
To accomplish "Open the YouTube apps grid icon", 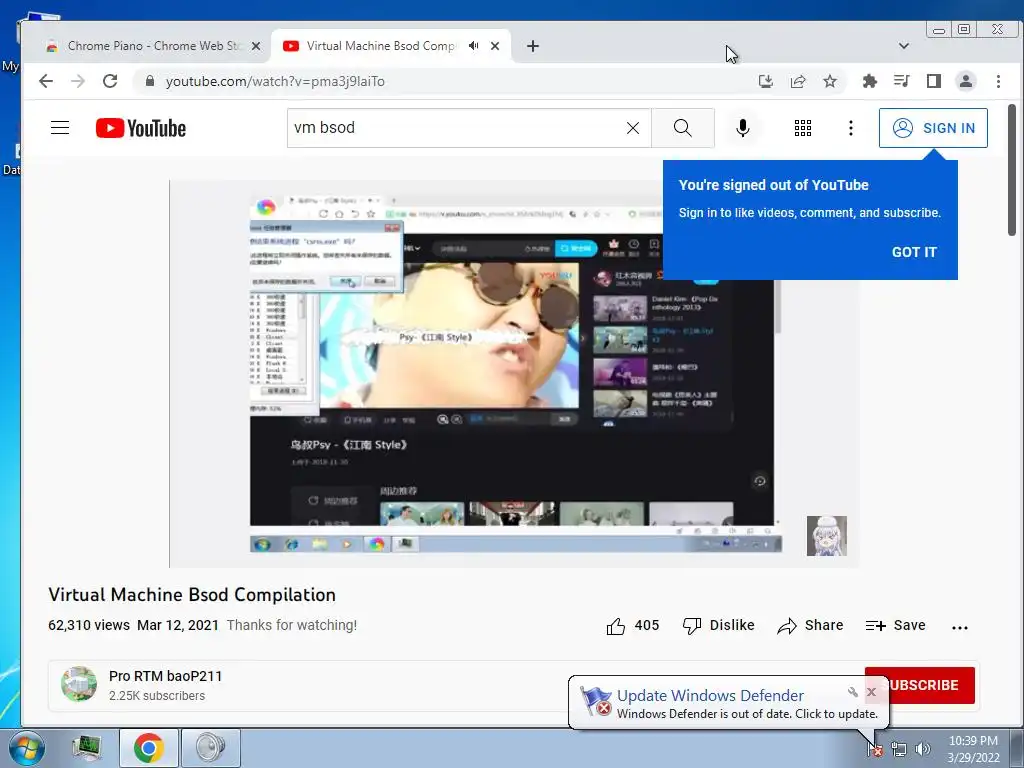I will [x=803, y=128].
